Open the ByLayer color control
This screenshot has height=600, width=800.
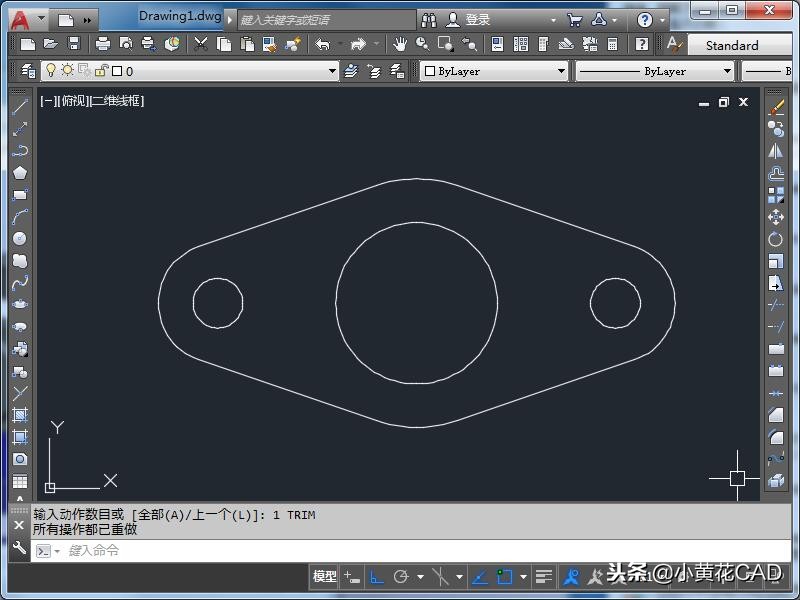pos(494,72)
